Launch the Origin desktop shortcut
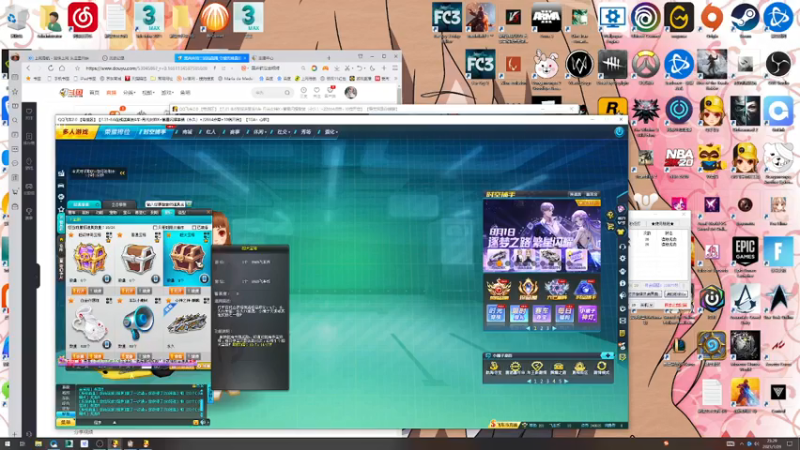Viewport: 800px width, 450px height. click(712, 18)
